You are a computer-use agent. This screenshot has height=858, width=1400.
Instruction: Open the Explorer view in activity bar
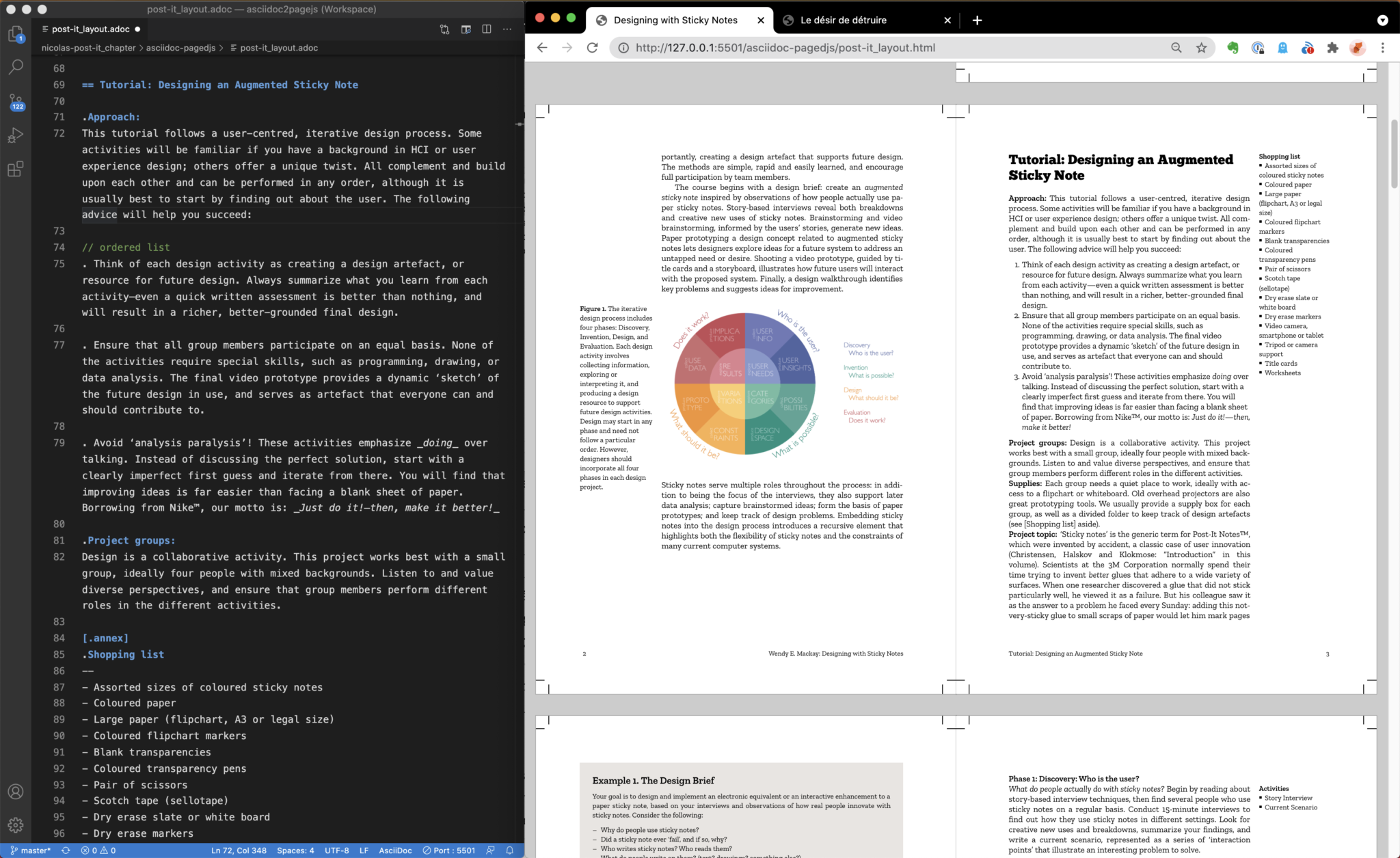(x=15, y=33)
